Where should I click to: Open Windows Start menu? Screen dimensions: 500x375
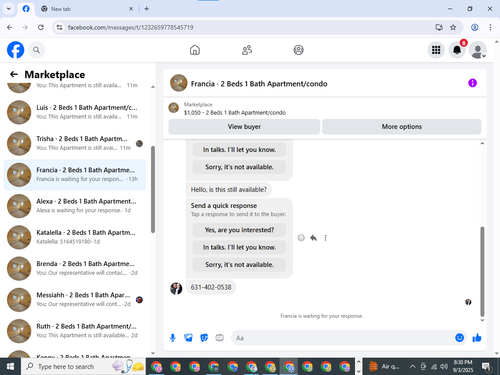pyautogui.click(x=10, y=367)
